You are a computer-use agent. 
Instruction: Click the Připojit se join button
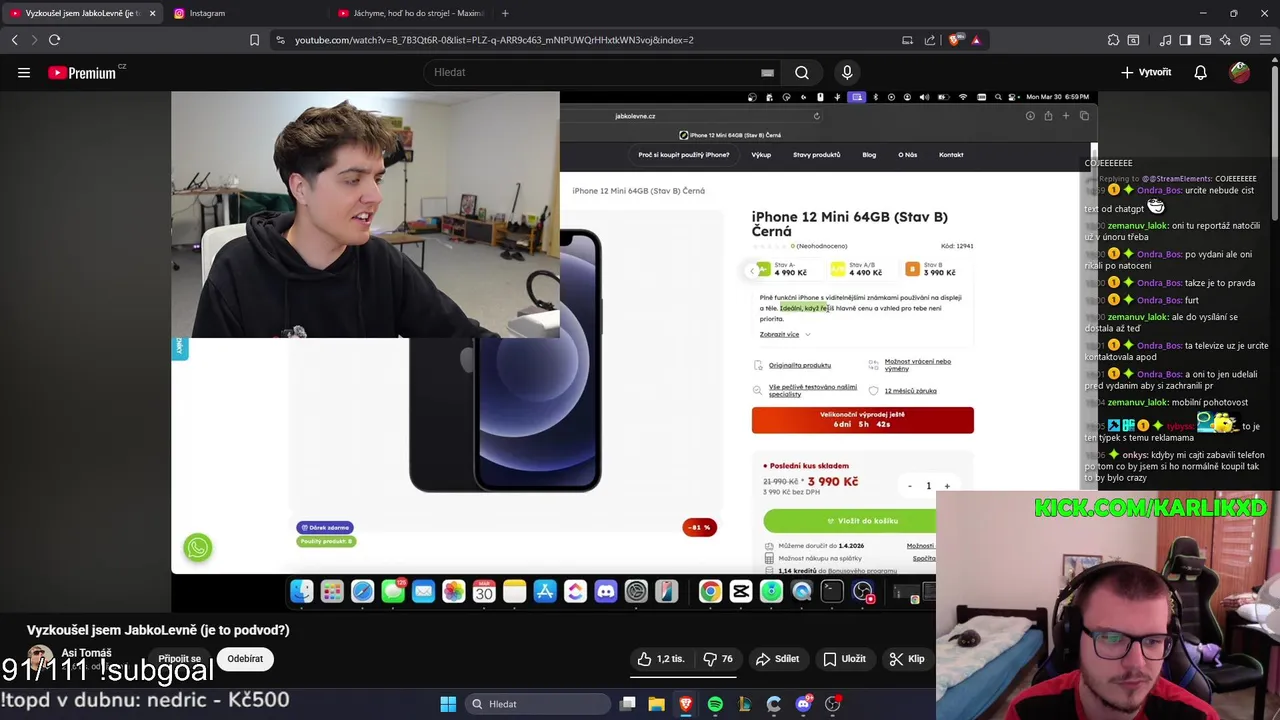click(180, 659)
